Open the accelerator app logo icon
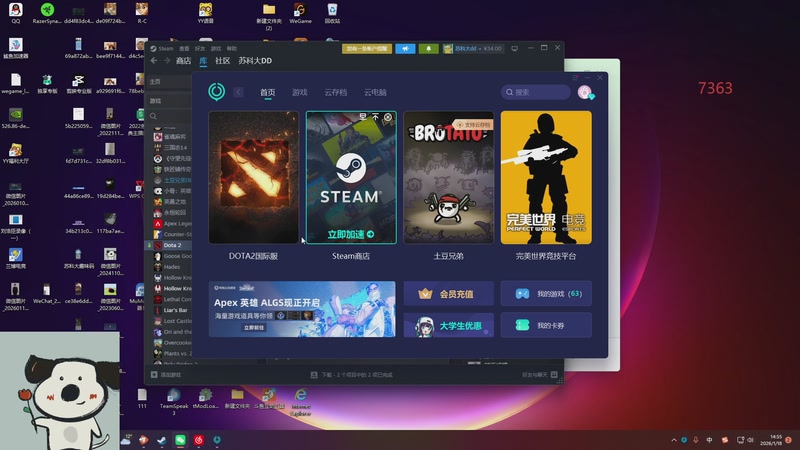Image resolution: width=800 pixels, height=450 pixels. click(x=216, y=92)
